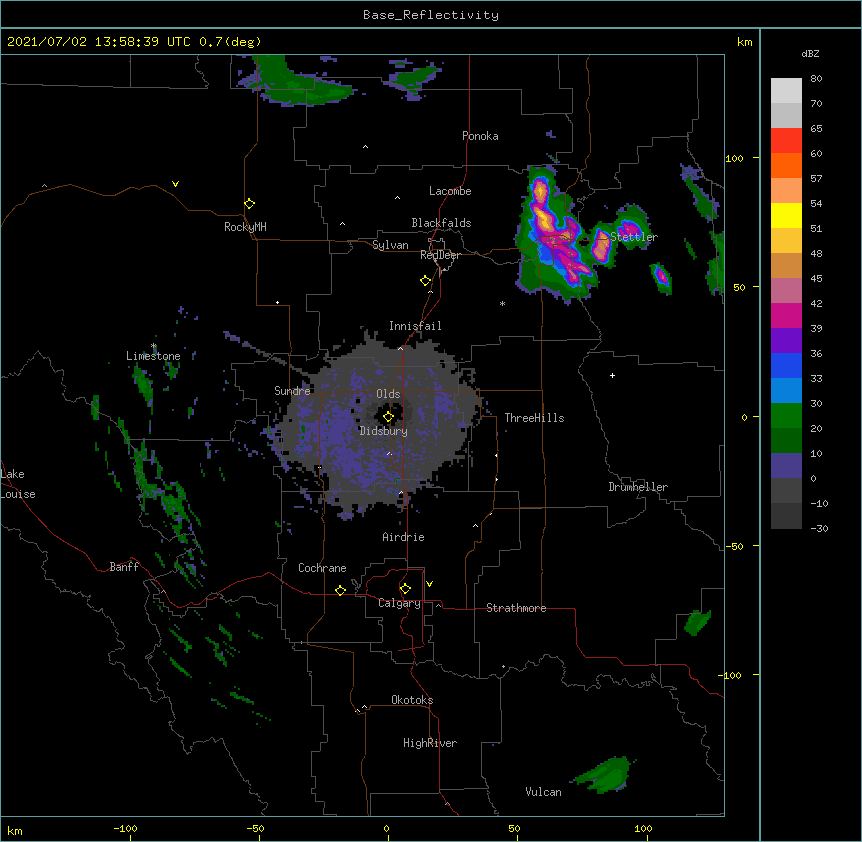Click the white 80 dBZ legend swatch

(x=786, y=90)
